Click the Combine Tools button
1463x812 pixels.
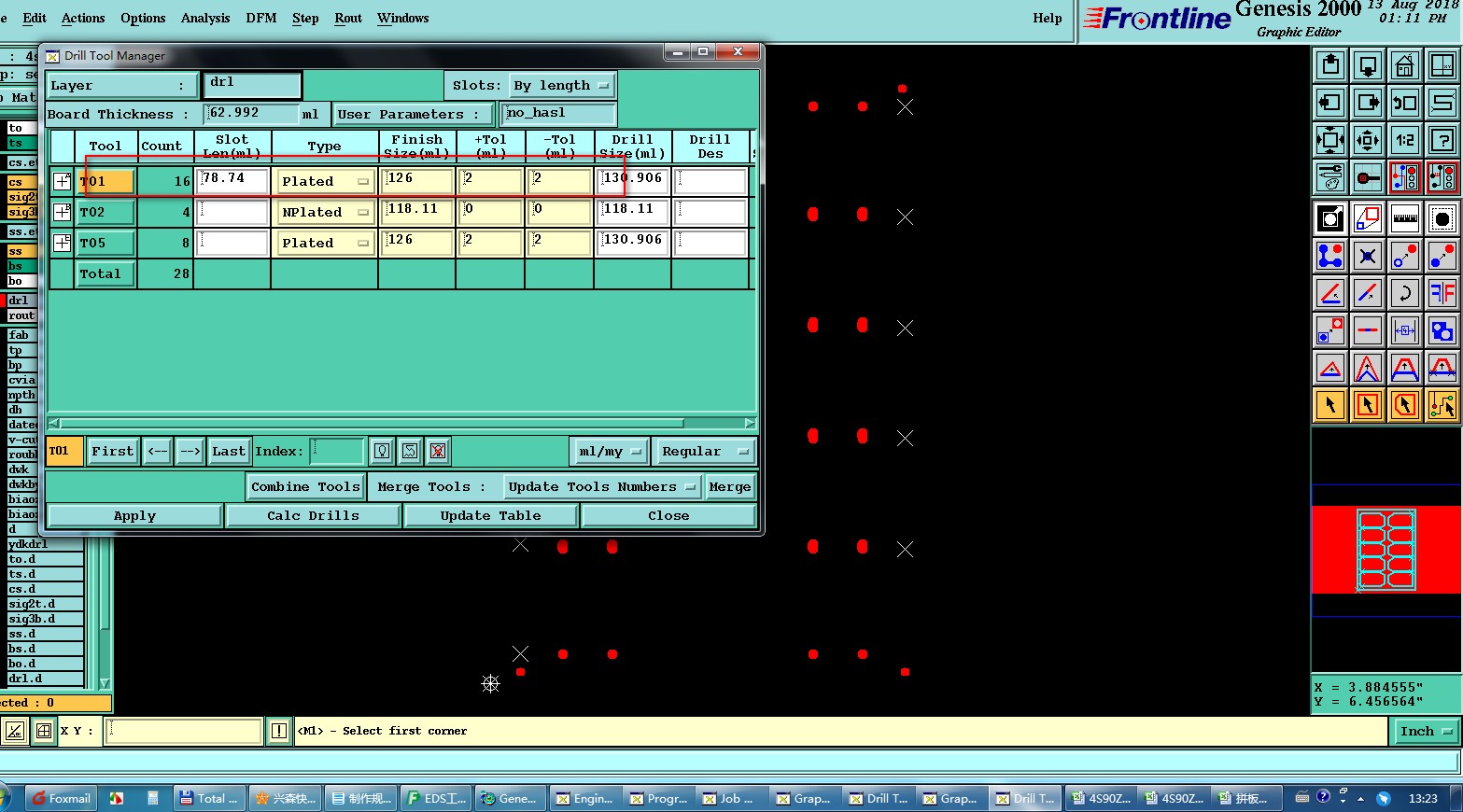305,487
